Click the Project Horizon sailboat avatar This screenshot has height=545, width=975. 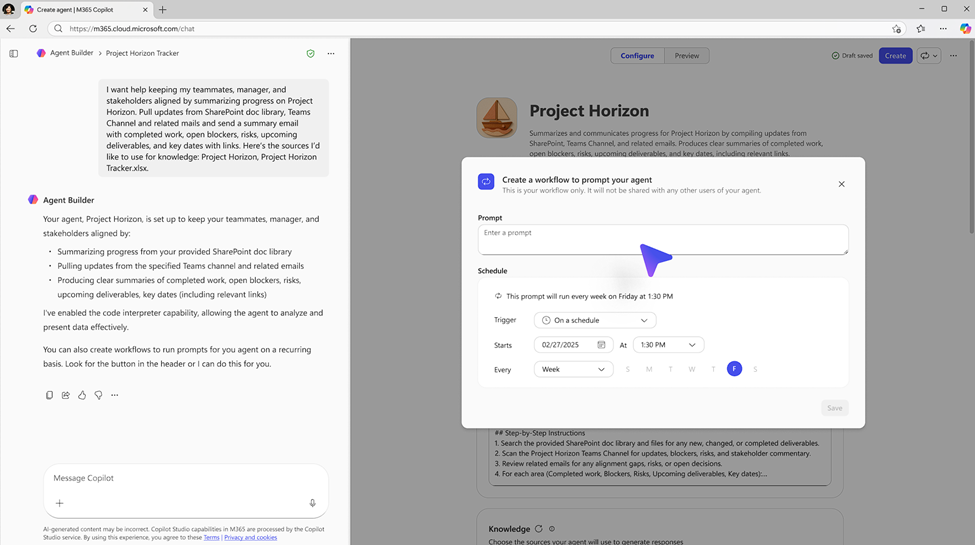497,118
